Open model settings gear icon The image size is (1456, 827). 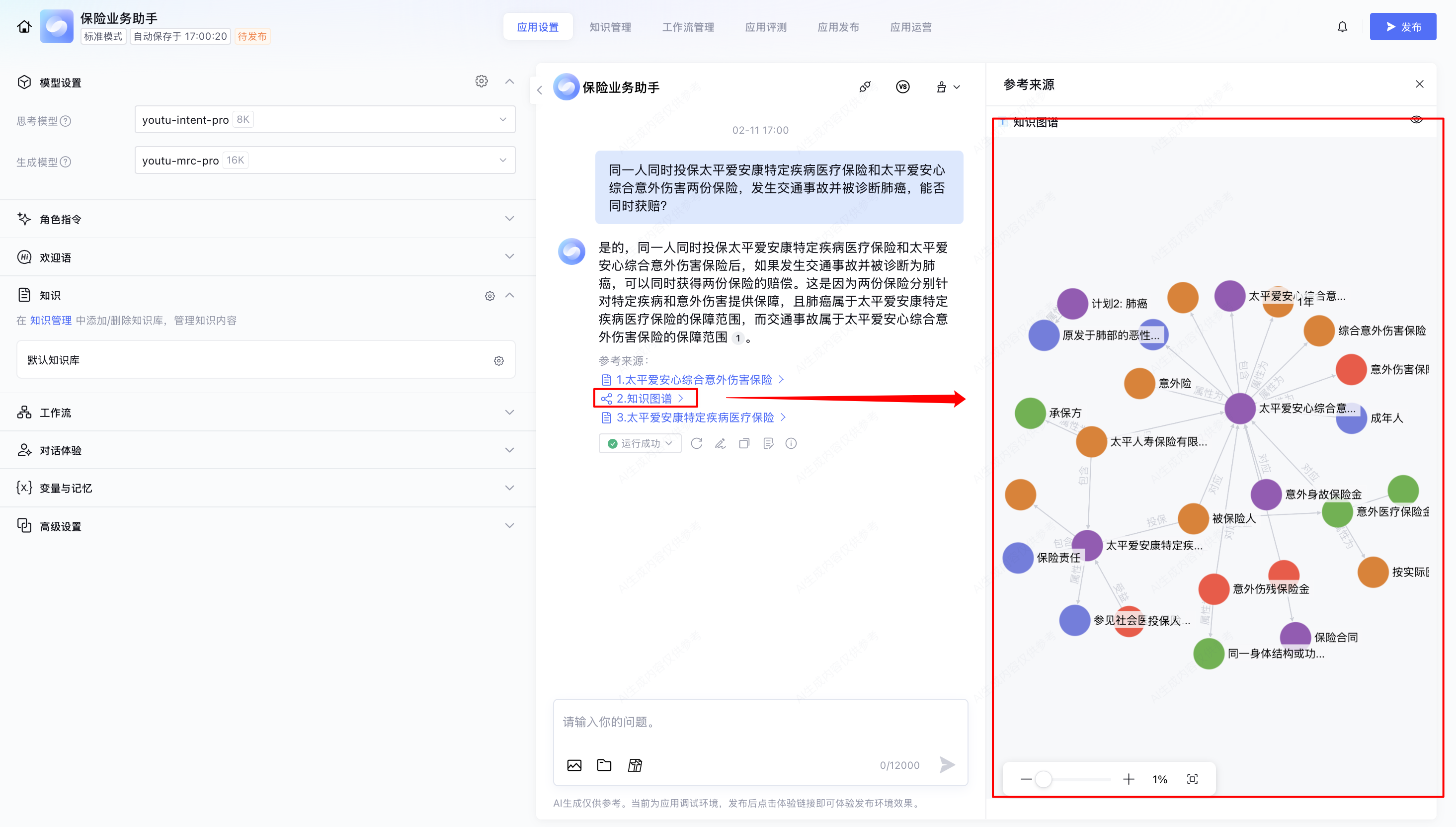481,81
